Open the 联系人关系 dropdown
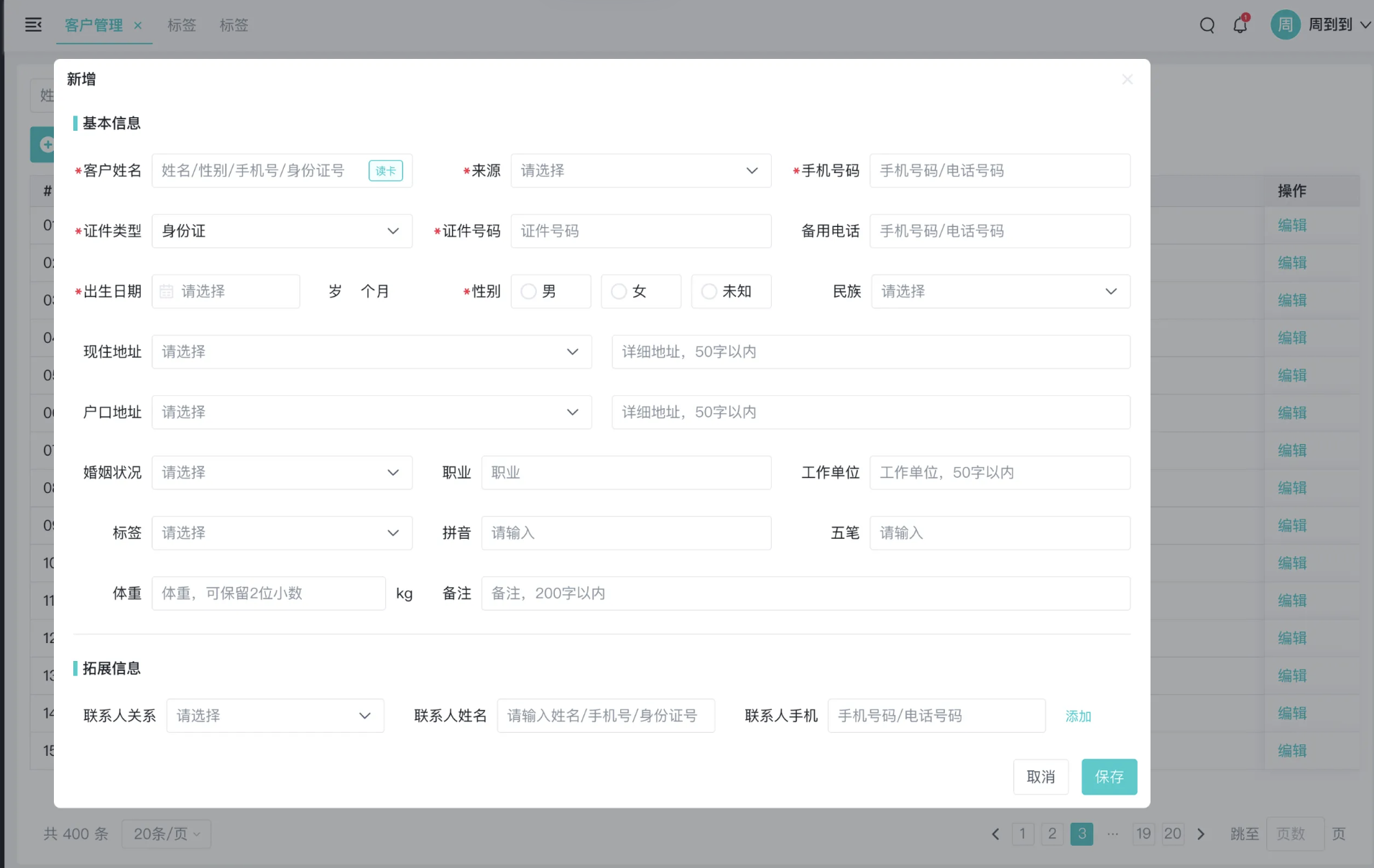Viewport: 1374px width, 868px height. [x=275, y=715]
